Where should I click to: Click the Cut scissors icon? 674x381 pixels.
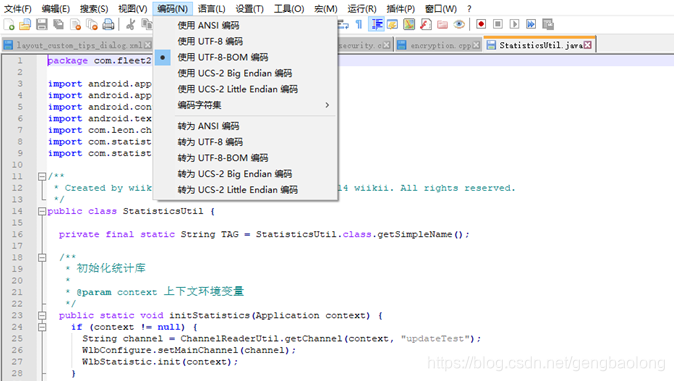(131, 25)
